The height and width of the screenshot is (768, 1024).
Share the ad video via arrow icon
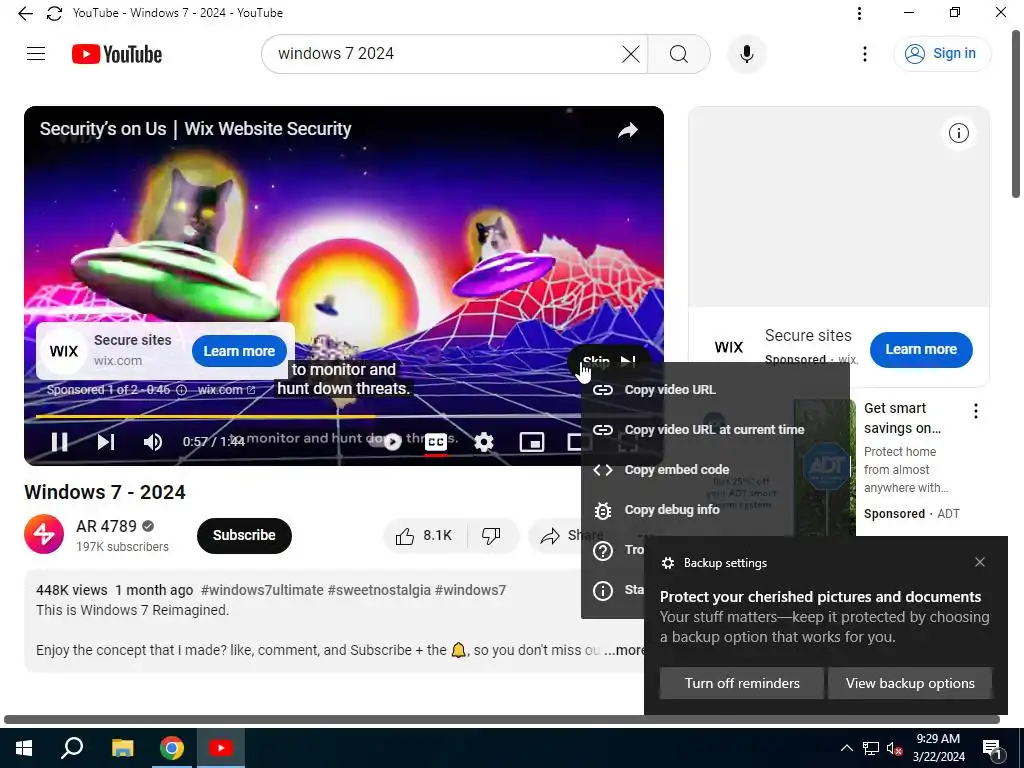tap(628, 130)
